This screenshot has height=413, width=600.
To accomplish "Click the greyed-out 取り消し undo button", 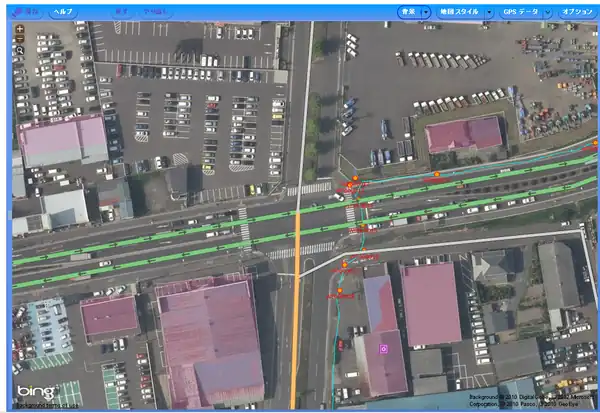I will tap(153, 11).
